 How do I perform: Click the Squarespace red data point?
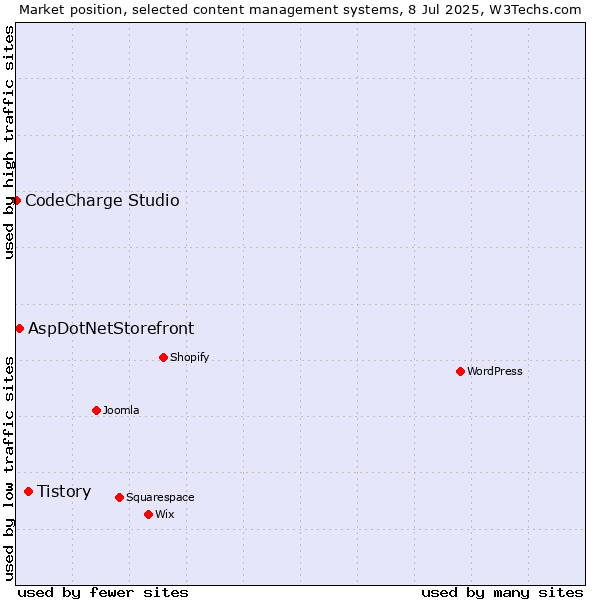coord(119,497)
